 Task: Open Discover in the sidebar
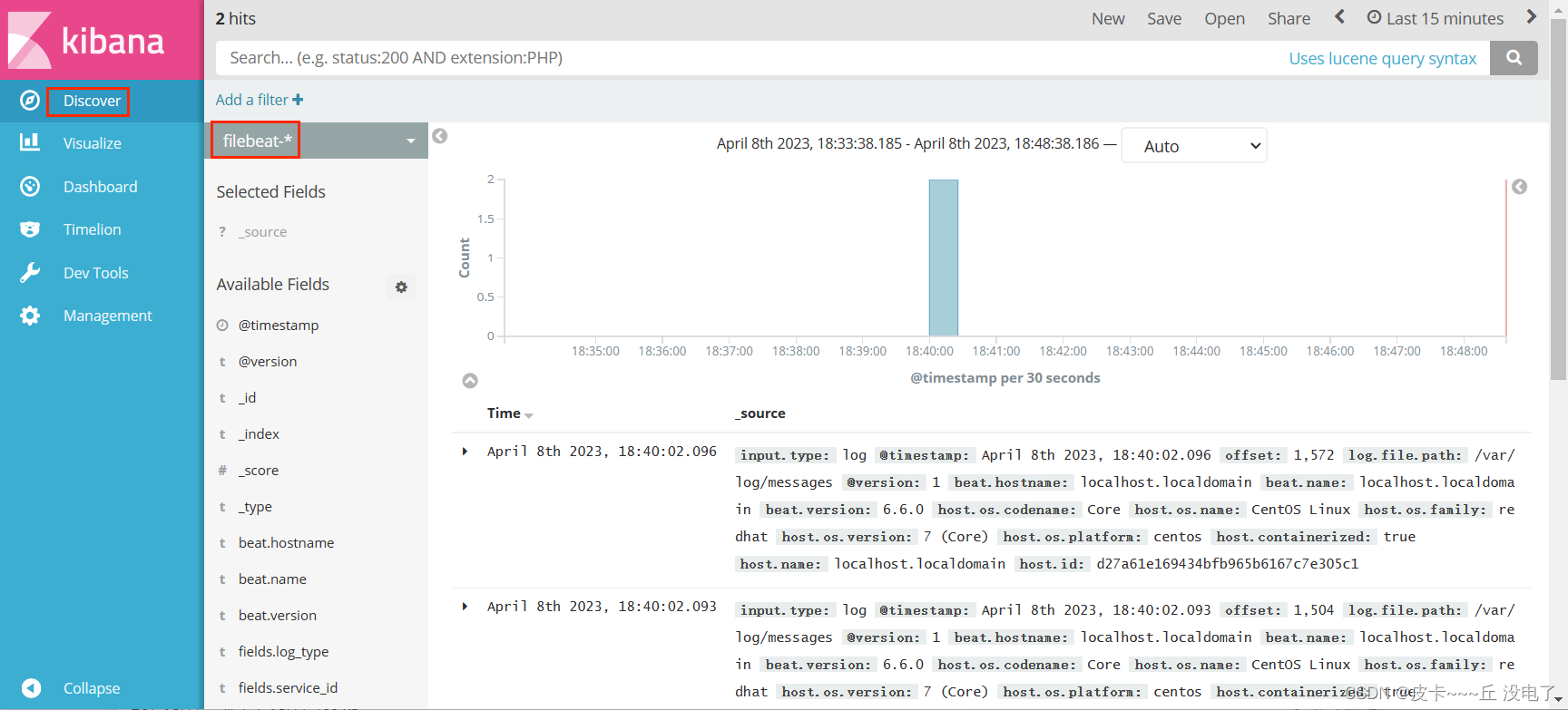[92, 101]
